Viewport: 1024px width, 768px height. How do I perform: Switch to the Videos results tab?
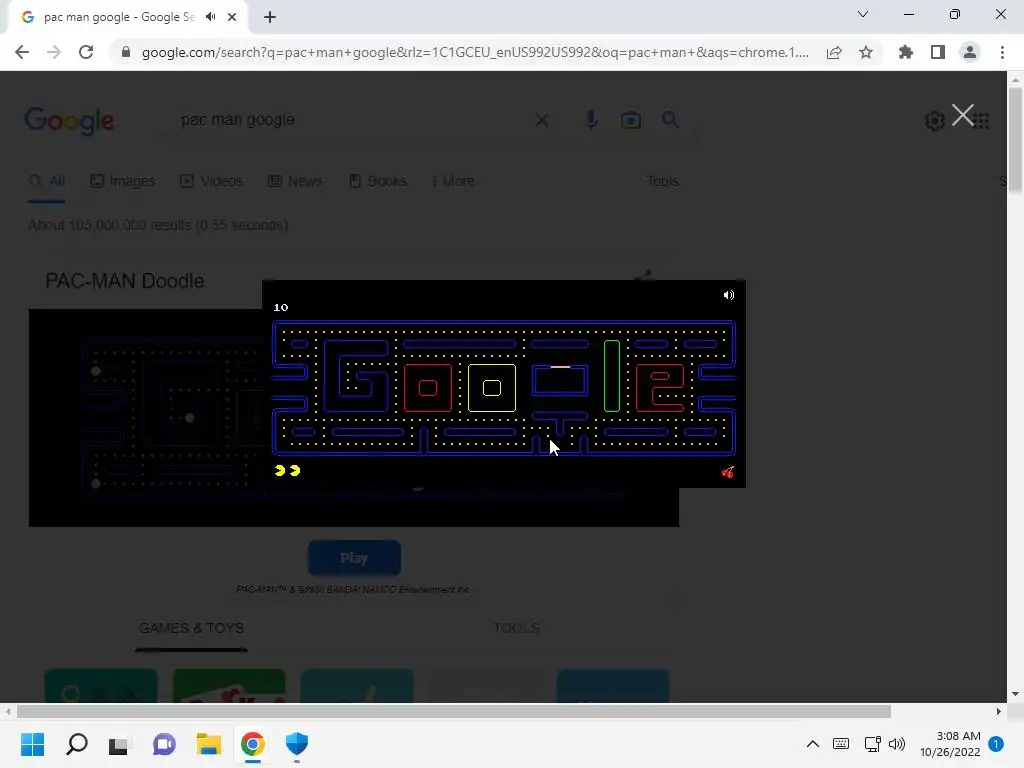pos(212,181)
